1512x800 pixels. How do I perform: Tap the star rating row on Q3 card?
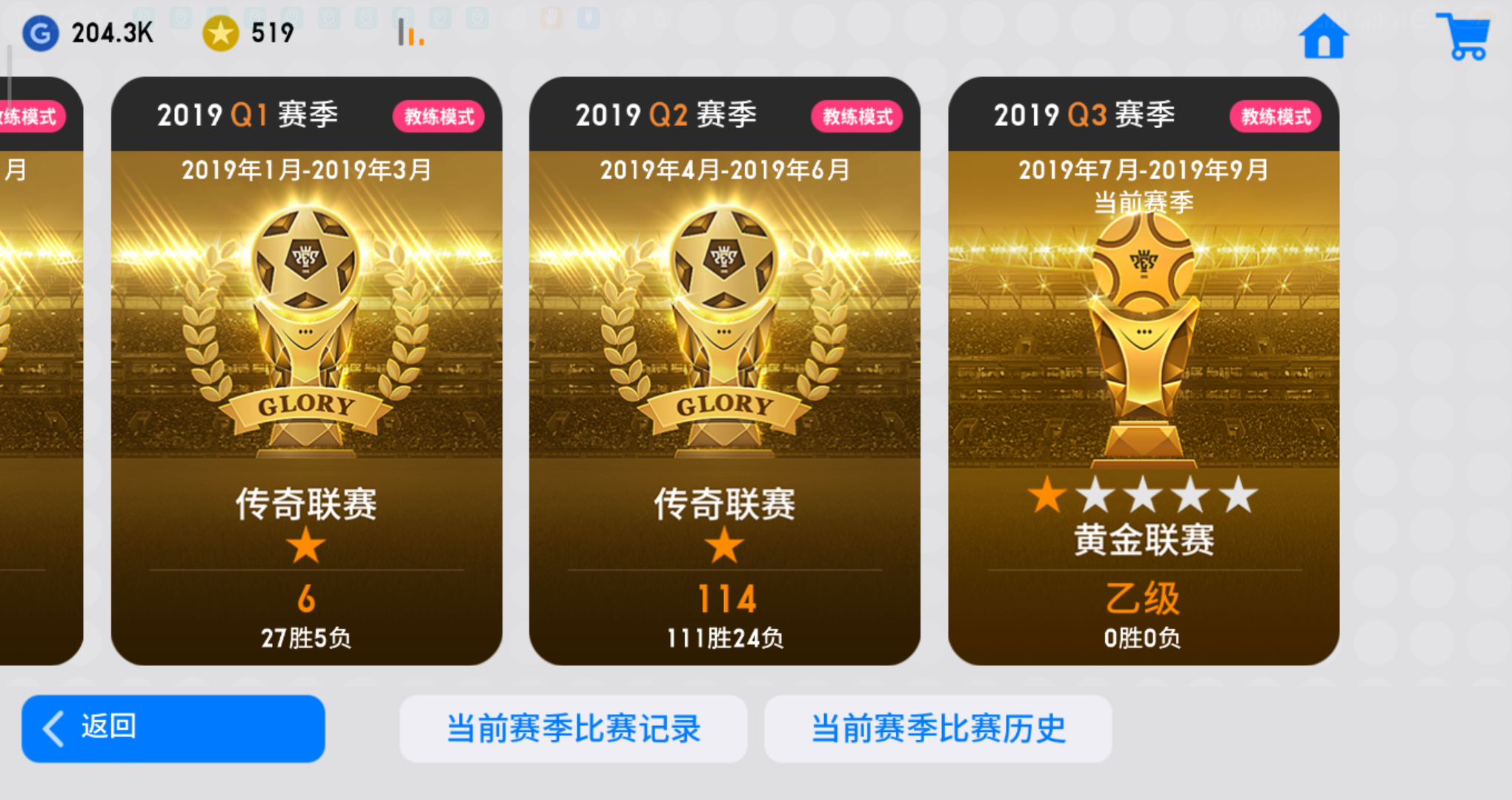click(x=1143, y=495)
